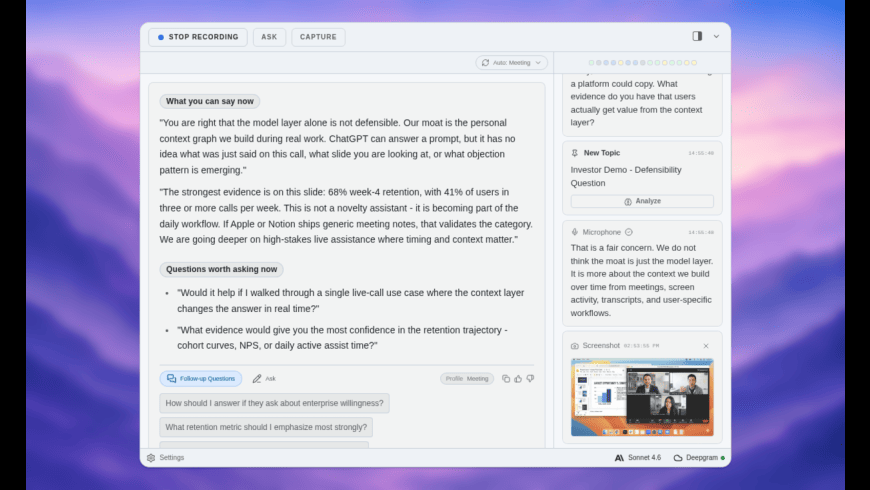Click the bullet about retention trajectory confidence

point(342,337)
